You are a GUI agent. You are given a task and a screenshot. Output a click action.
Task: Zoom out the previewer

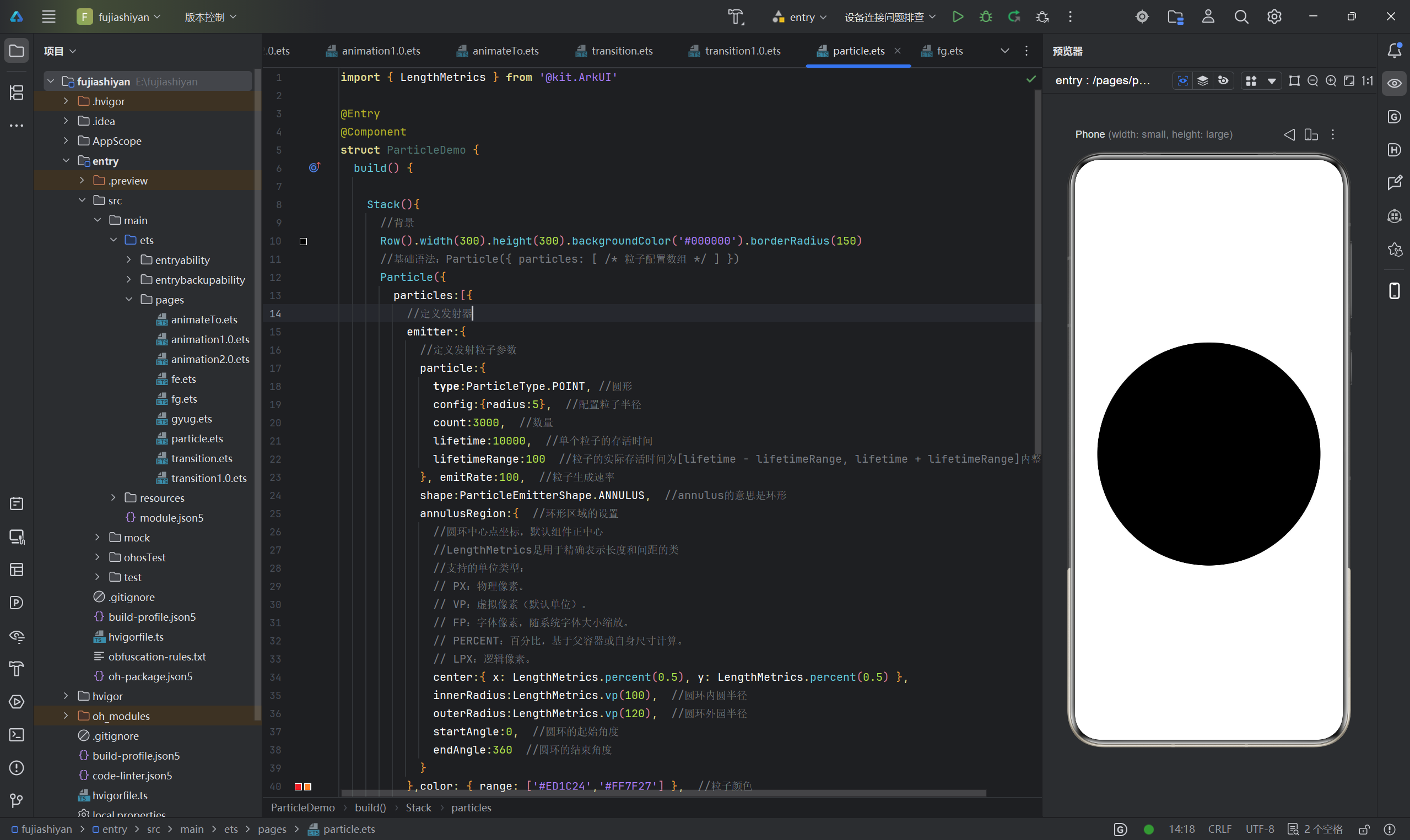click(1312, 81)
